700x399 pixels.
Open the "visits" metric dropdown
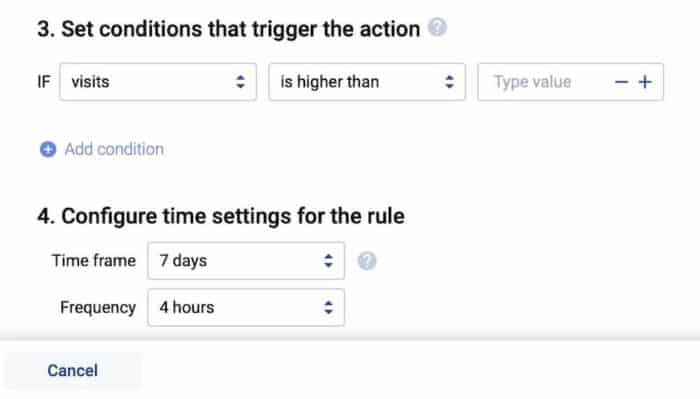point(158,82)
